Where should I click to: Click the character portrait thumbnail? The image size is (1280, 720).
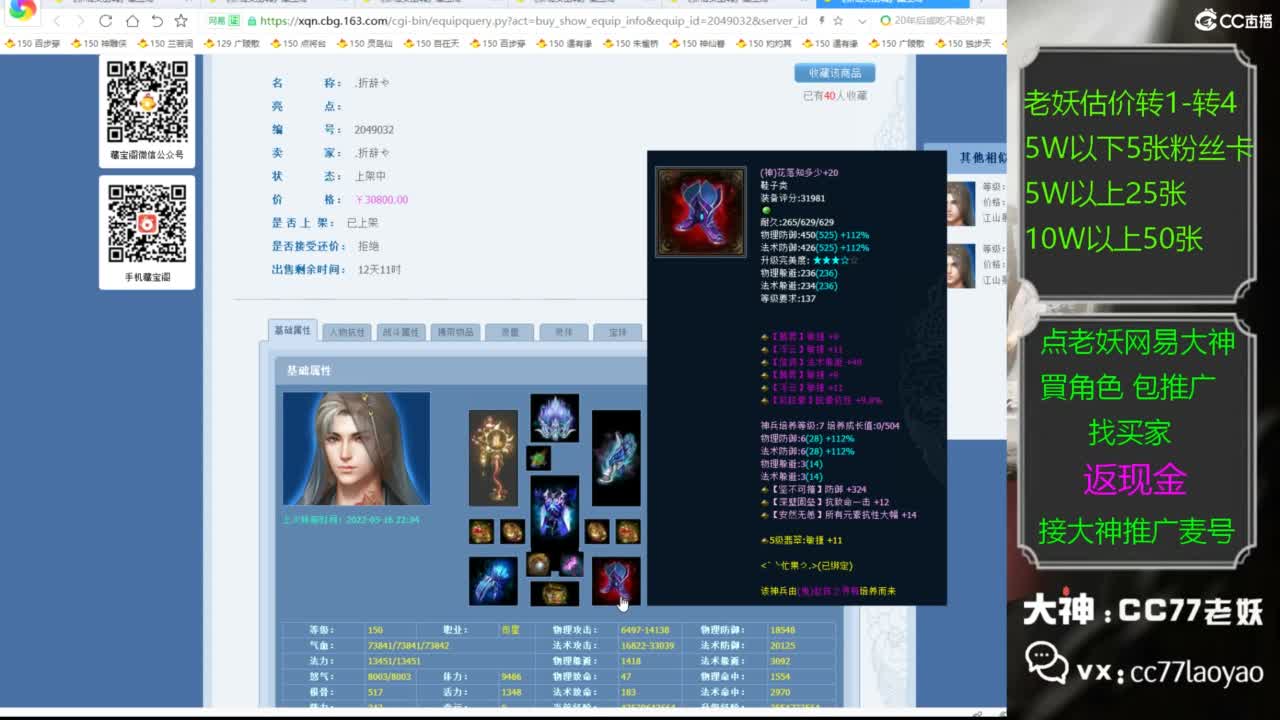[356, 448]
